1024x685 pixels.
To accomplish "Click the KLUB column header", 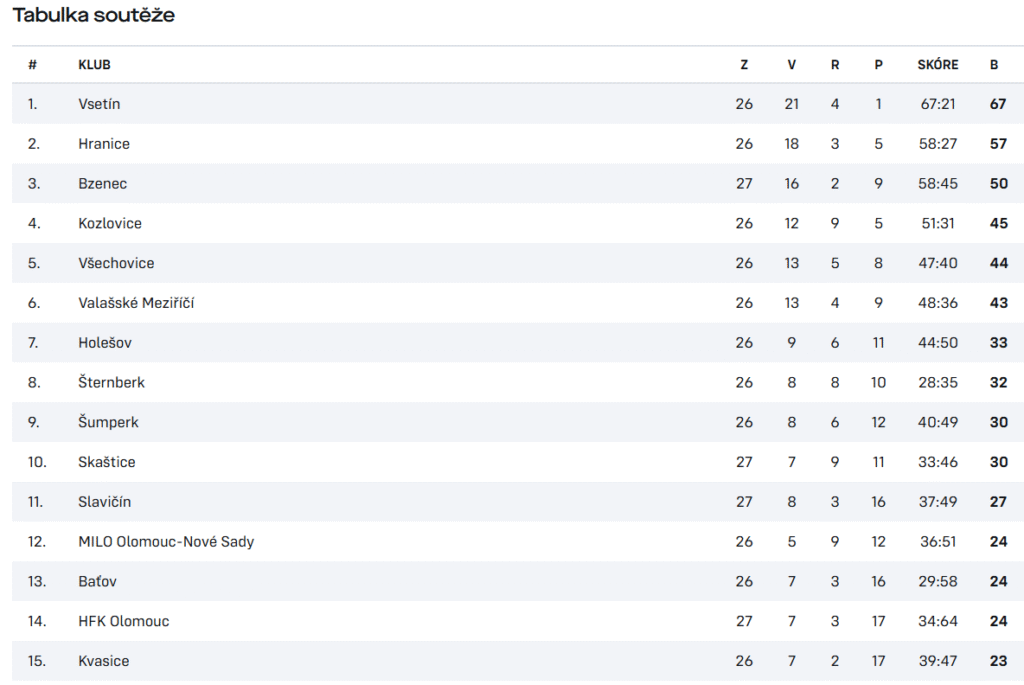I will pyautogui.click(x=95, y=65).
